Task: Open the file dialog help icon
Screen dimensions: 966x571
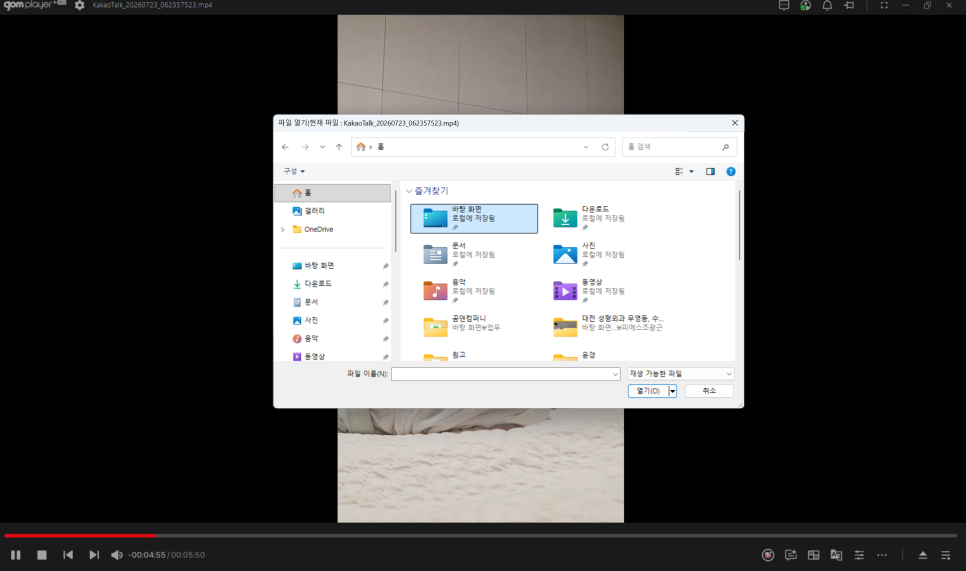Action: click(731, 171)
